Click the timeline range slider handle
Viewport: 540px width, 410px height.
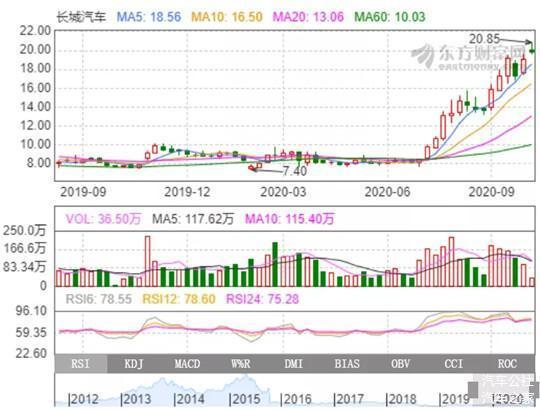[x=472, y=390]
